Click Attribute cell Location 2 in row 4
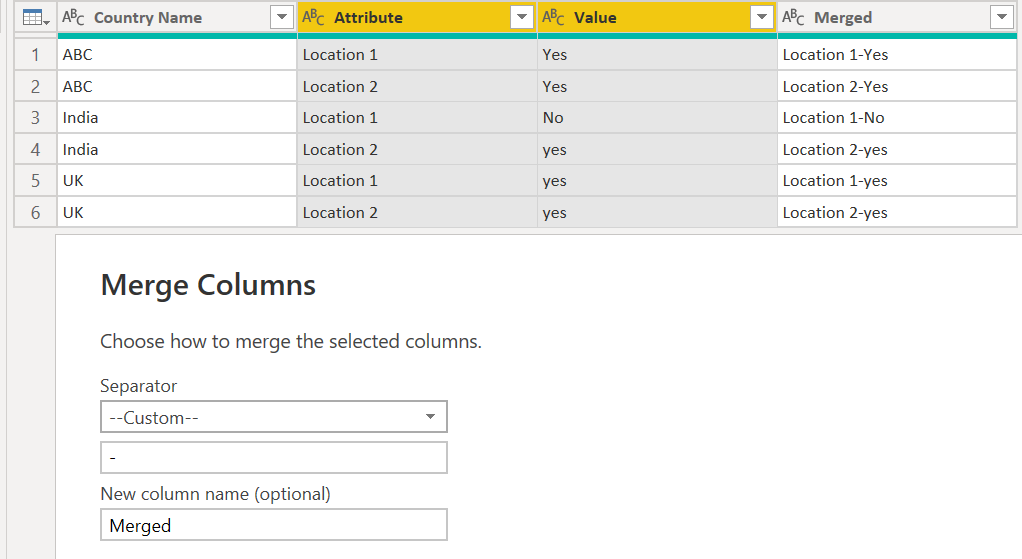1022x559 pixels. [x=417, y=149]
